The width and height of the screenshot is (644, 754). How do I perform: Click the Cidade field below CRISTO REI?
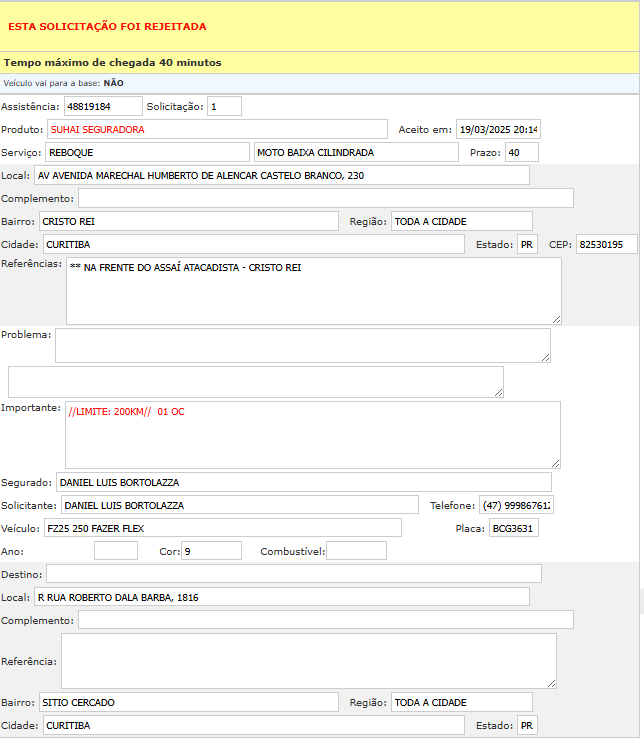tap(254, 245)
